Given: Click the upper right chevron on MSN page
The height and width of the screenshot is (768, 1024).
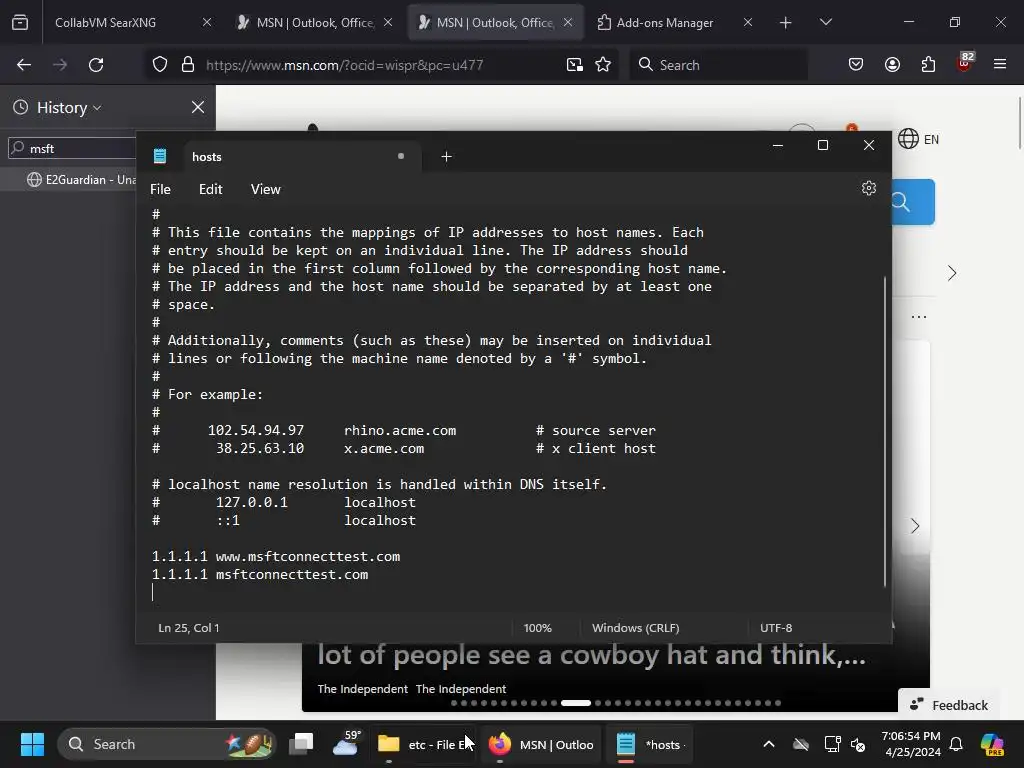Looking at the screenshot, I should [952, 273].
